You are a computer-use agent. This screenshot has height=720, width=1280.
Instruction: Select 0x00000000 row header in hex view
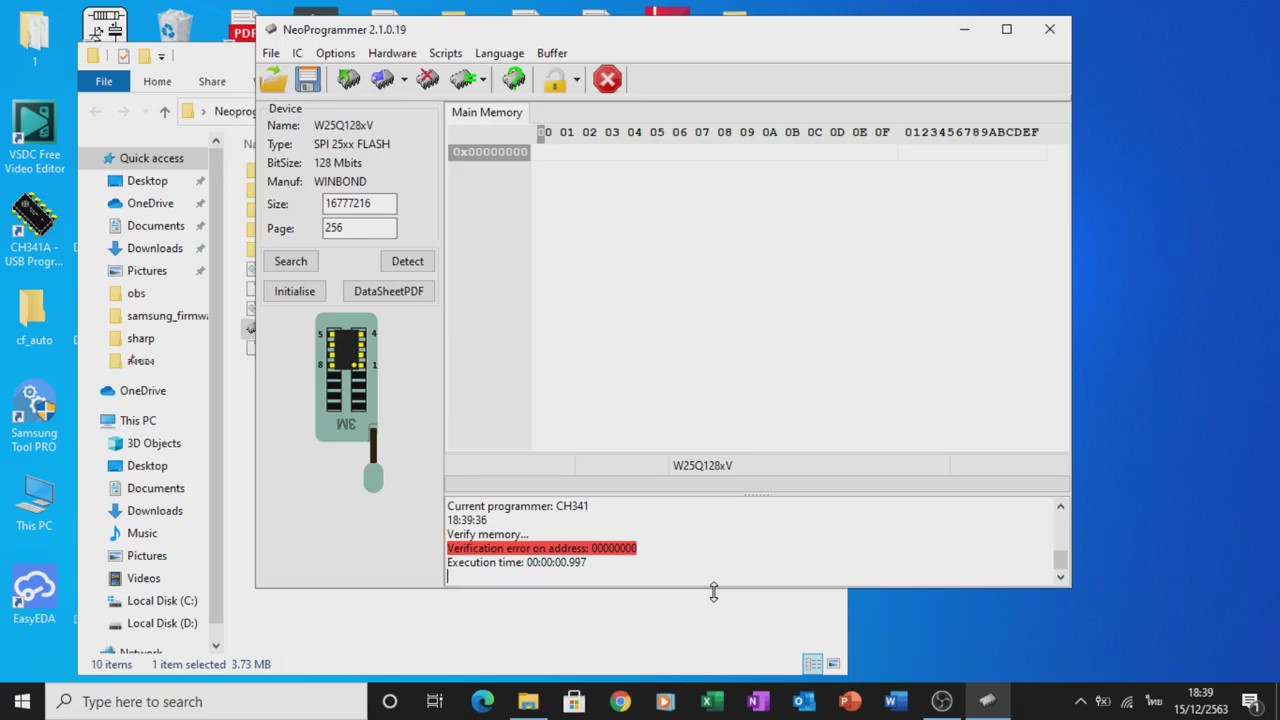pos(489,152)
